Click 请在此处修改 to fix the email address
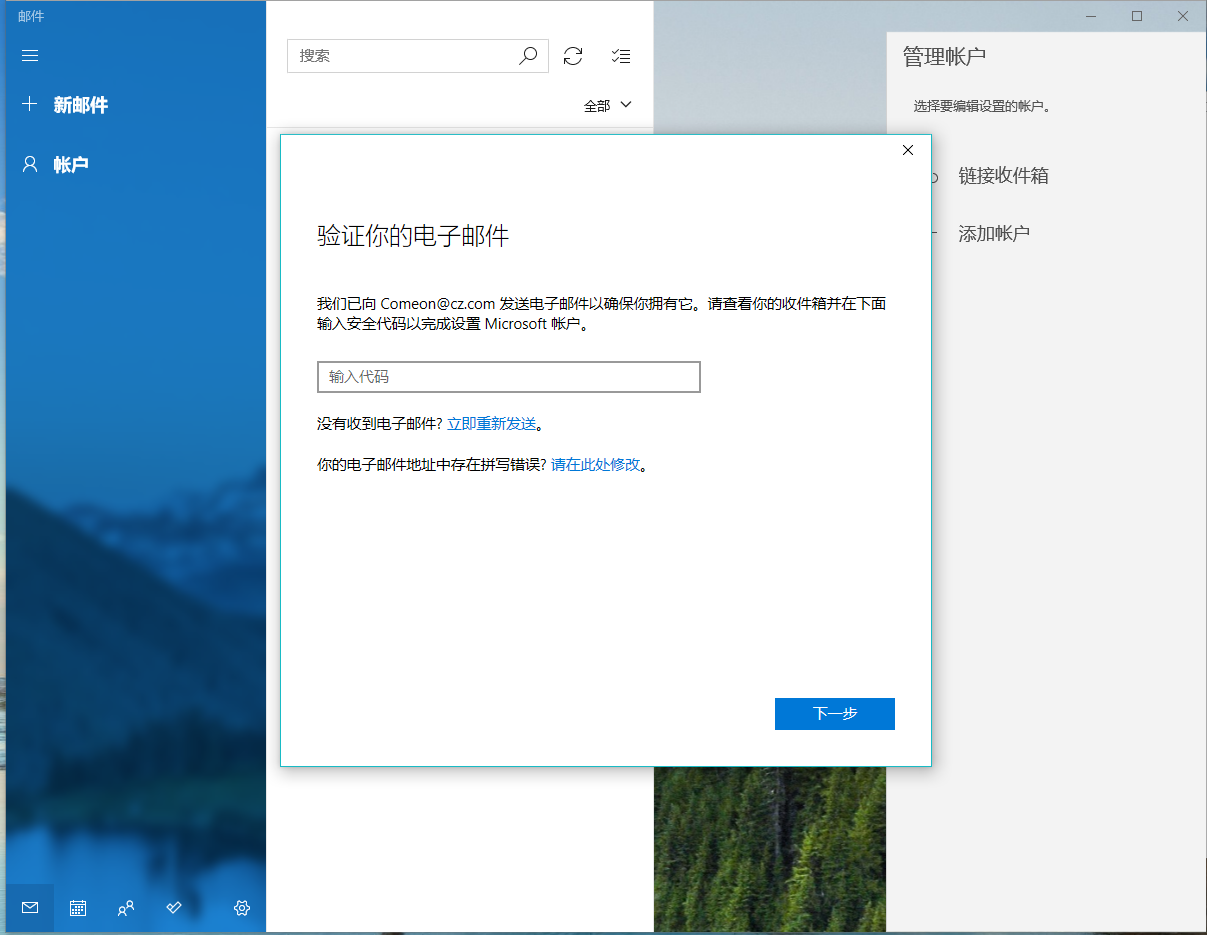The image size is (1207, 935). coord(594,464)
